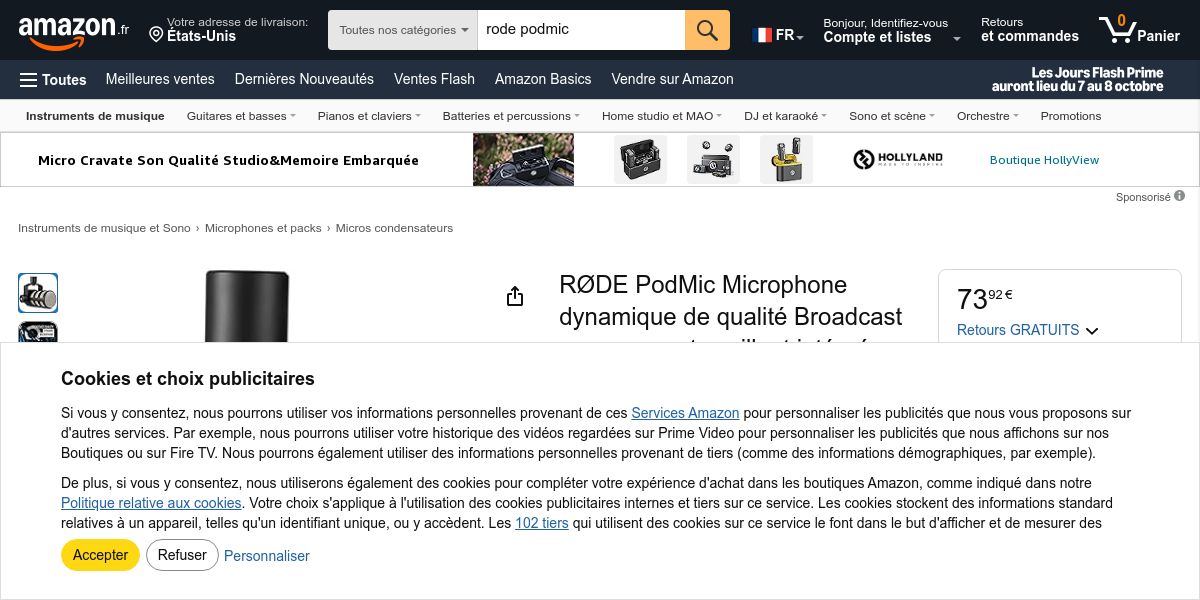Click the 73,92 € price

coord(985,298)
